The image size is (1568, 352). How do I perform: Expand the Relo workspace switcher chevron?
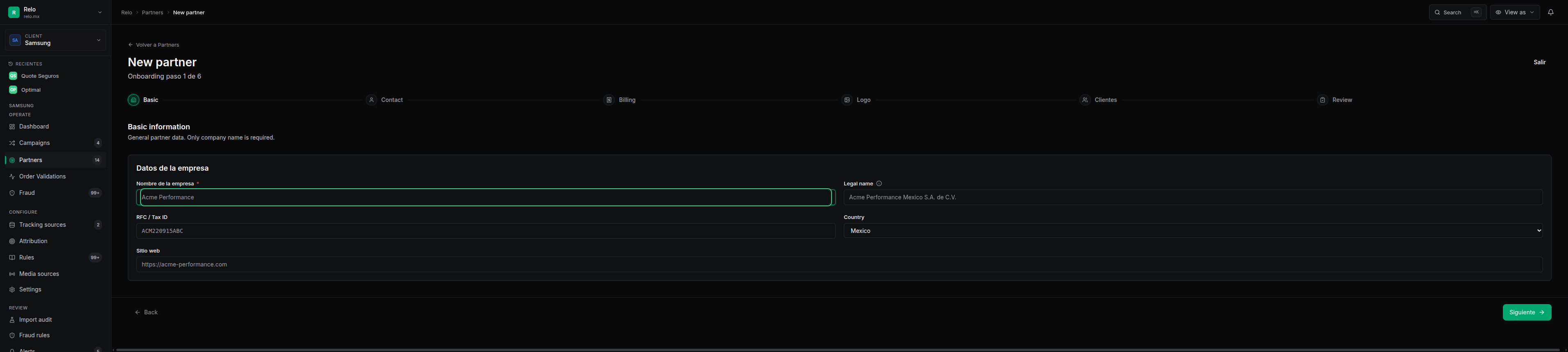[x=100, y=12]
